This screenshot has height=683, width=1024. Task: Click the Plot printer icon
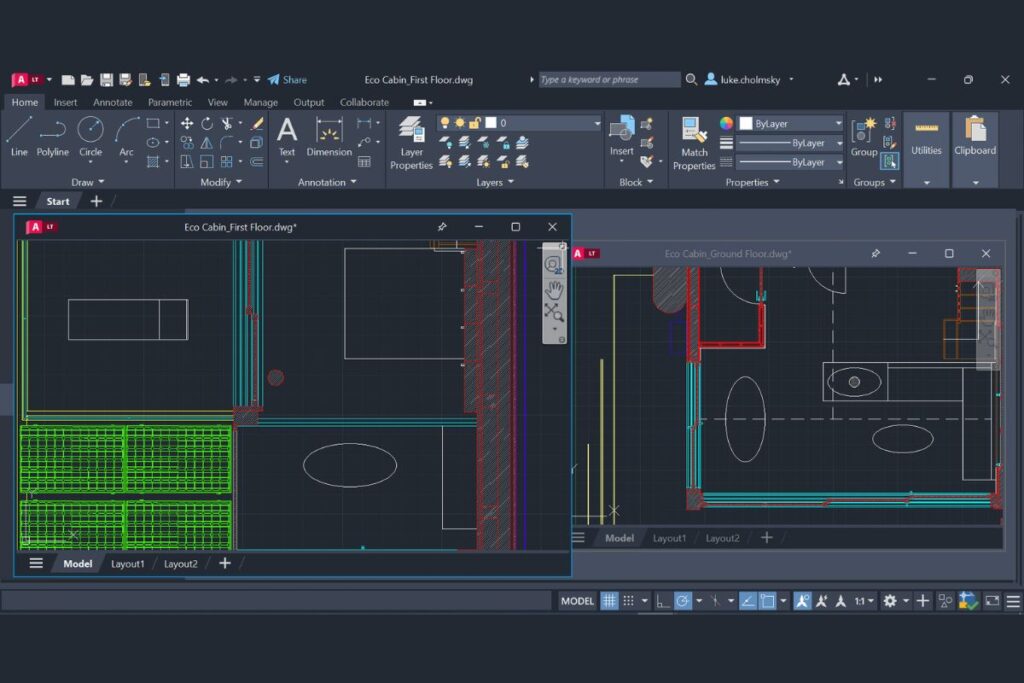point(183,80)
